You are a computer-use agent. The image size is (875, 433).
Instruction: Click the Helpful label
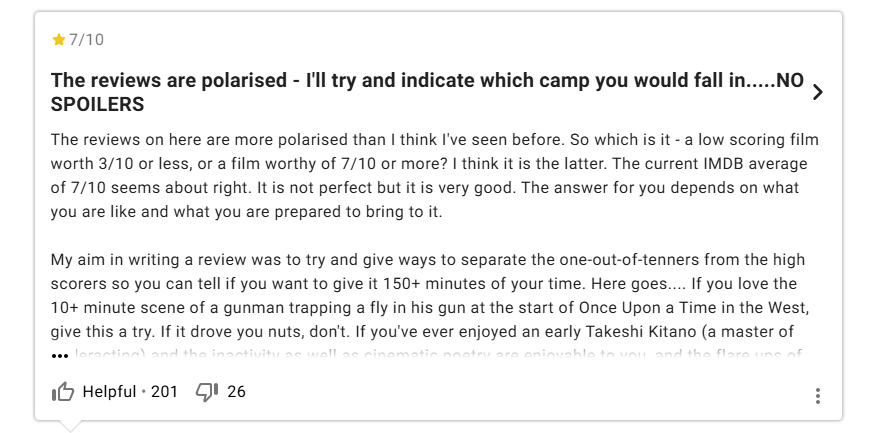pos(109,392)
